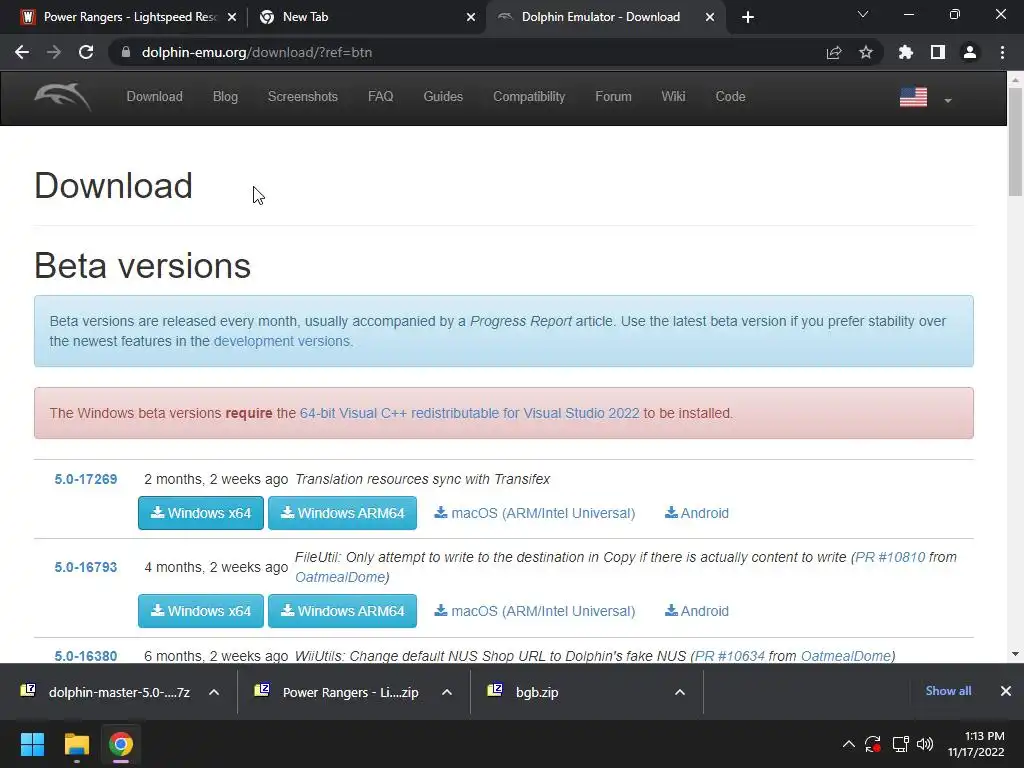Switch to the New Tab tab
The width and height of the screenshot is (1024, 768).
pyautogui.click(x=366, y=17)
